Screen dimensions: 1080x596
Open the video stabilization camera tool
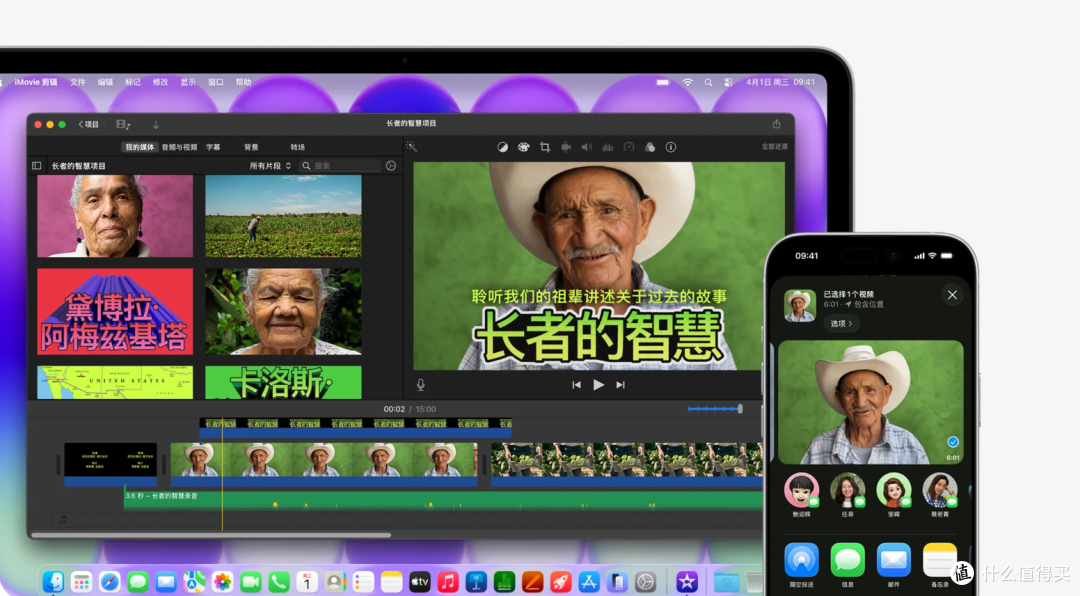[x=566, y=147]
